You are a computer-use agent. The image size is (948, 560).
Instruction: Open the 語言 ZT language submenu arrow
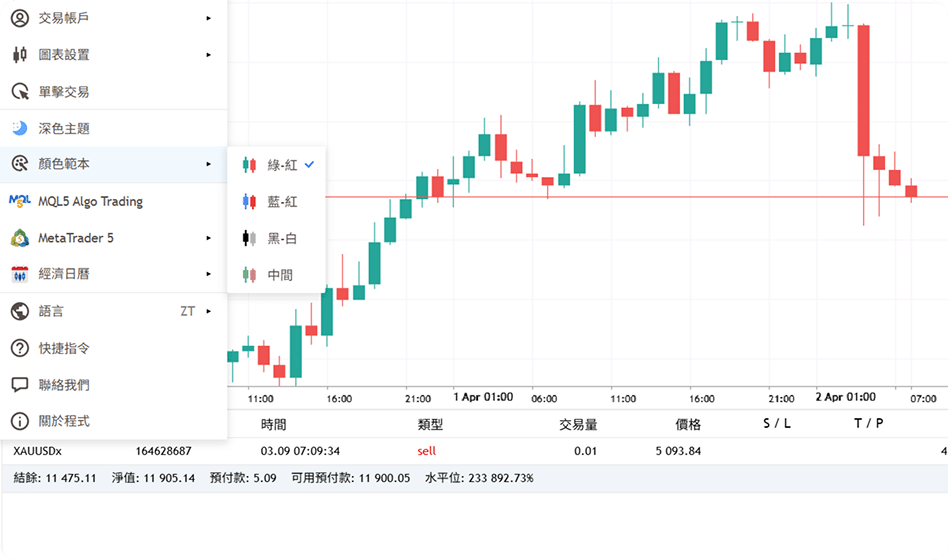[x=208, y=311]
